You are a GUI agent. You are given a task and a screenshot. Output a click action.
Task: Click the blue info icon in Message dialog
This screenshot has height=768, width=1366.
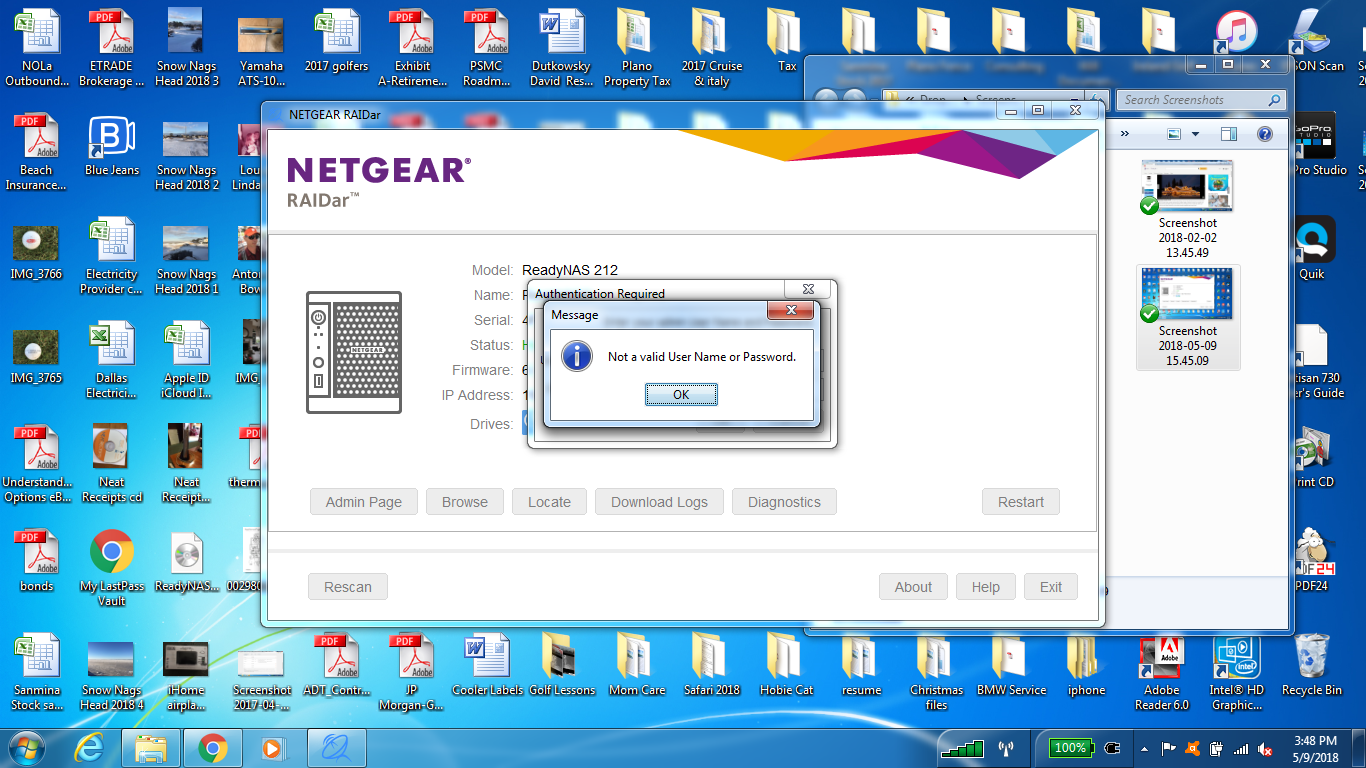point(577,356)
